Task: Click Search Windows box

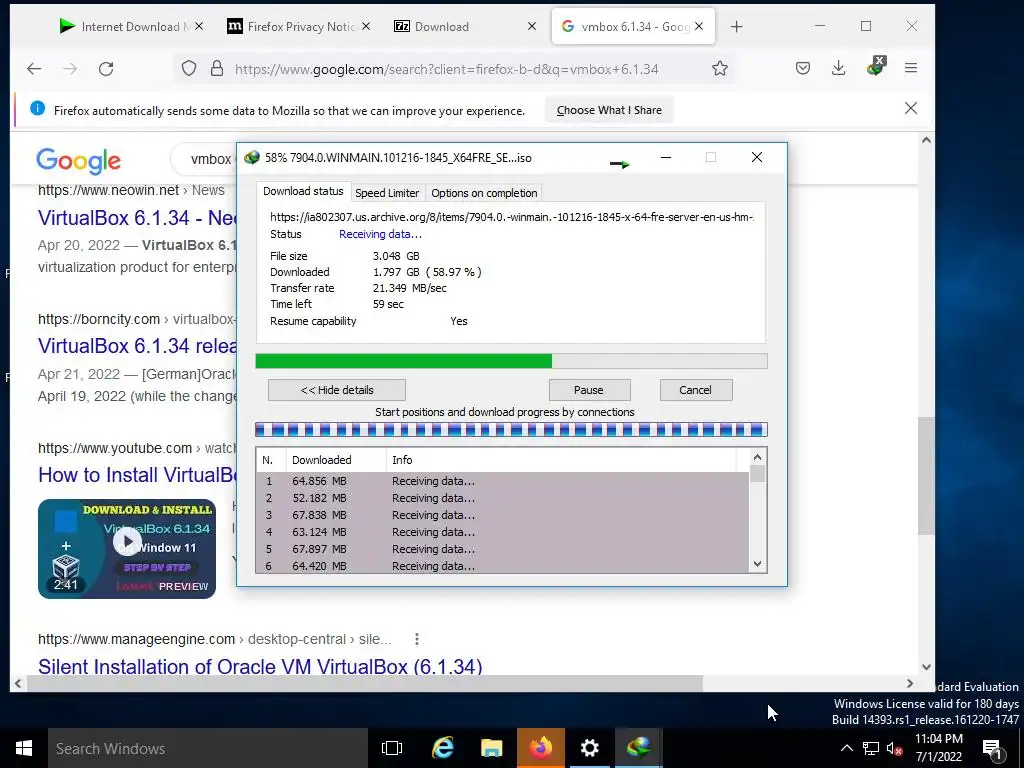Action: [208, 748]
